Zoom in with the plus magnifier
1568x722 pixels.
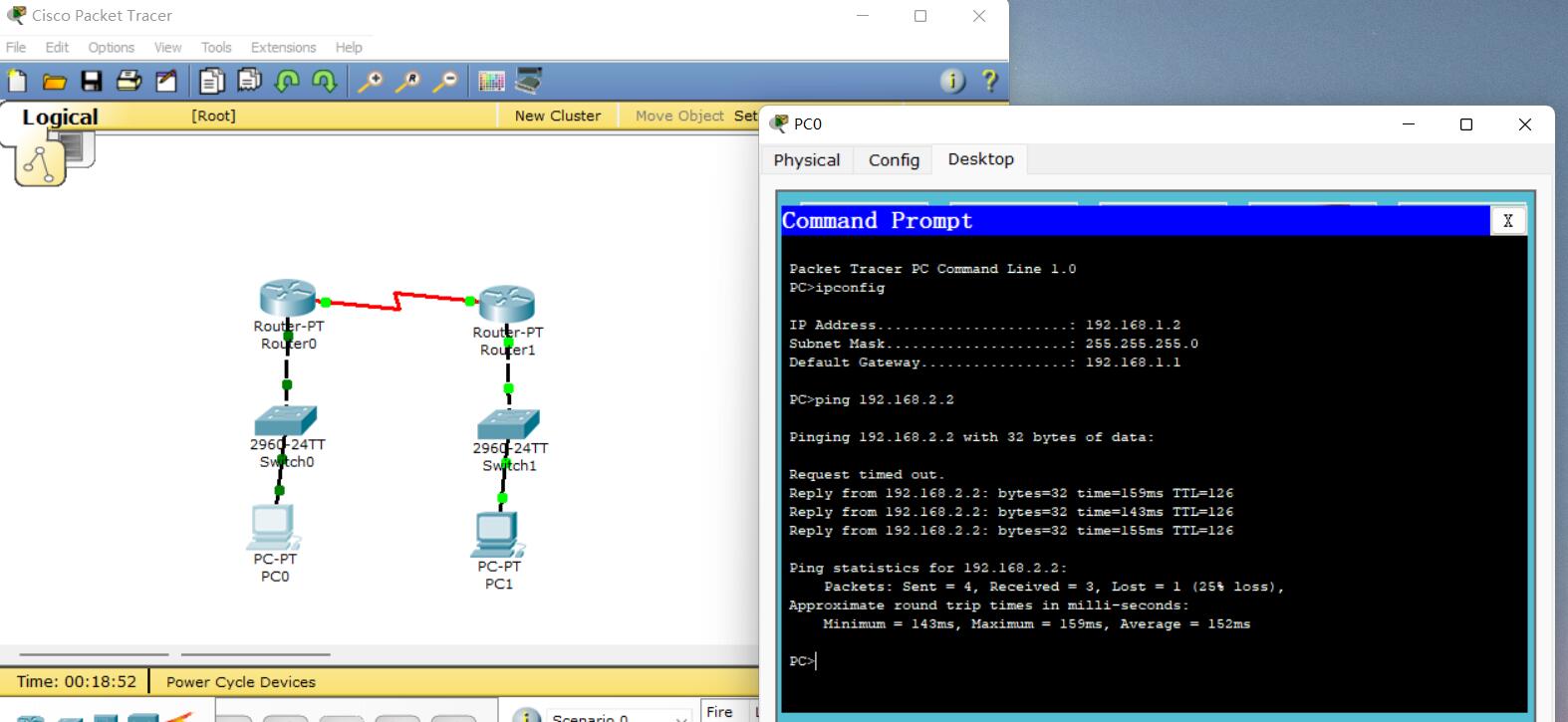pyautogui.click(x=371, y=82)
